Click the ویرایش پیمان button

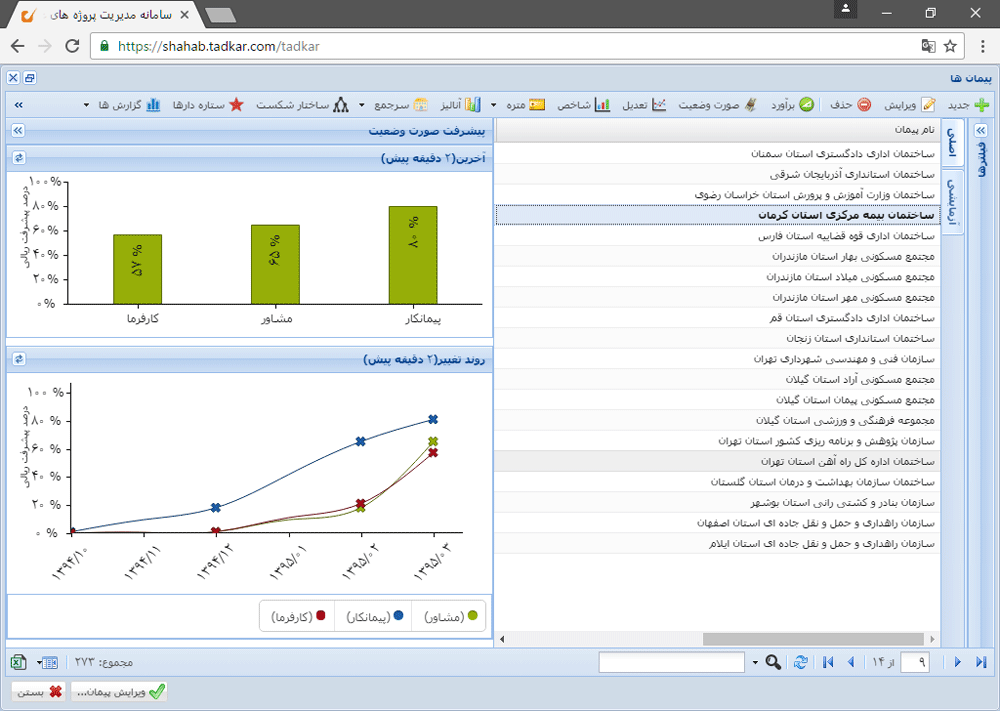click(x=118, y=691)
